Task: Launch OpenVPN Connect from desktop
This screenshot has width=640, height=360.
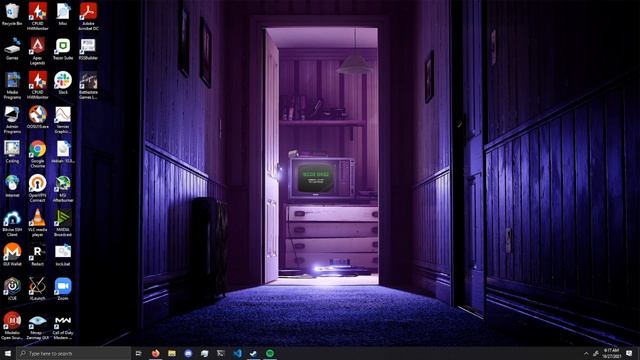Action: coord(38,188)
